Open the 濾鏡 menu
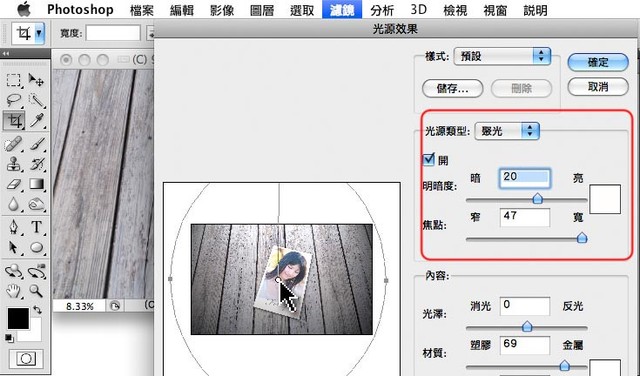The image size is (640, 376). [x=342, y=9]
